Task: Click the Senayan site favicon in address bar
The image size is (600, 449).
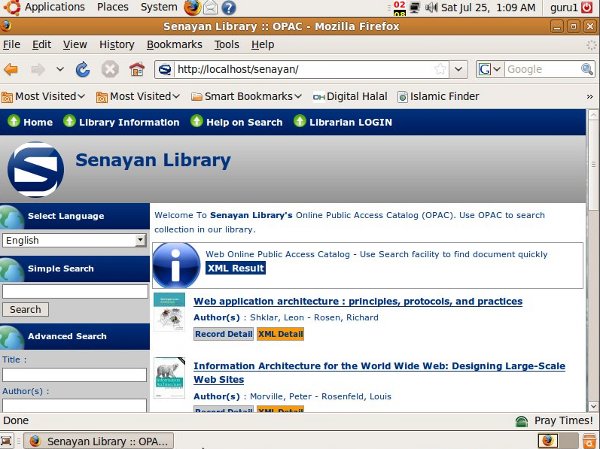Action: (x=165, y=70)
